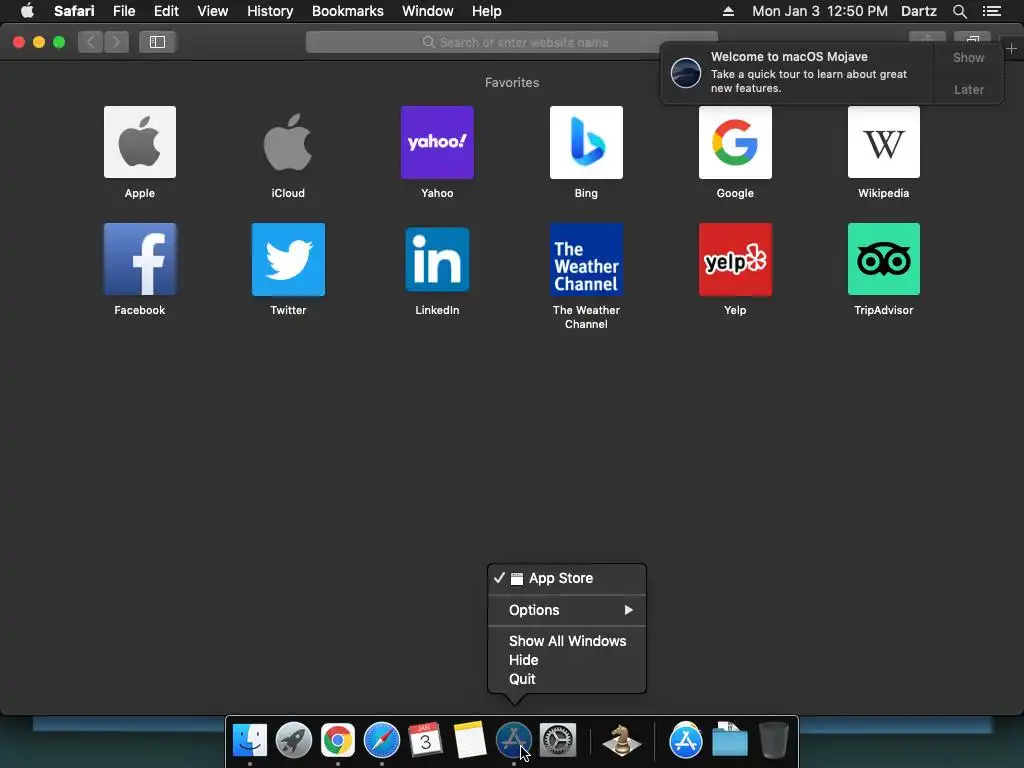Click the Finder icon in the Dock

tap(250, 740)
